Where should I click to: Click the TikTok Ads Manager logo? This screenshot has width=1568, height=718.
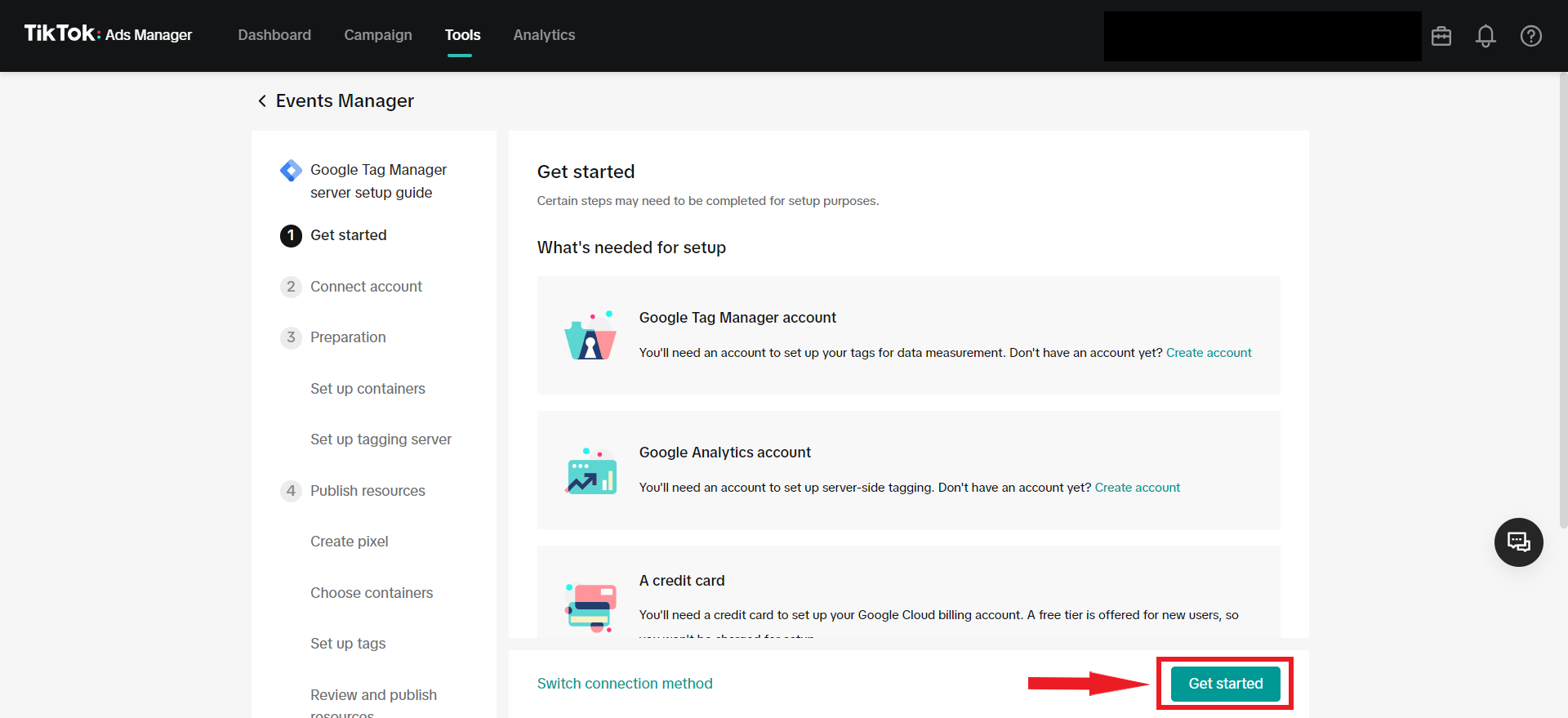pyautogui.click(x=108, y=34)
